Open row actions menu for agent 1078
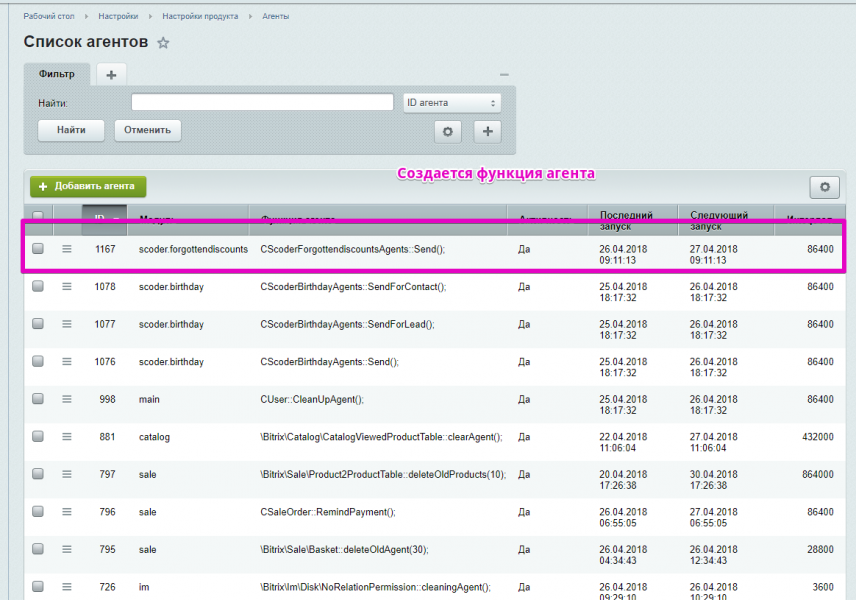The width and height of the screenshot is (856, 600). point(67,286)
